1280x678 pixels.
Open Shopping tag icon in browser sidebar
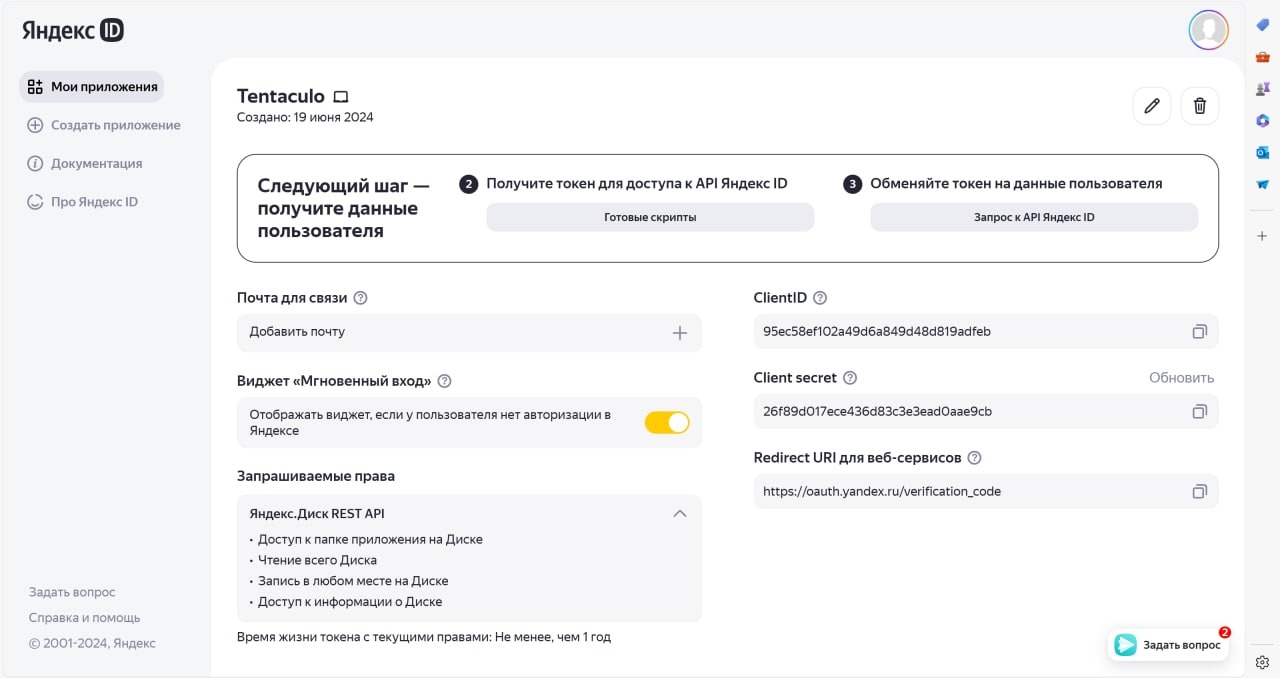(1263, 25)
